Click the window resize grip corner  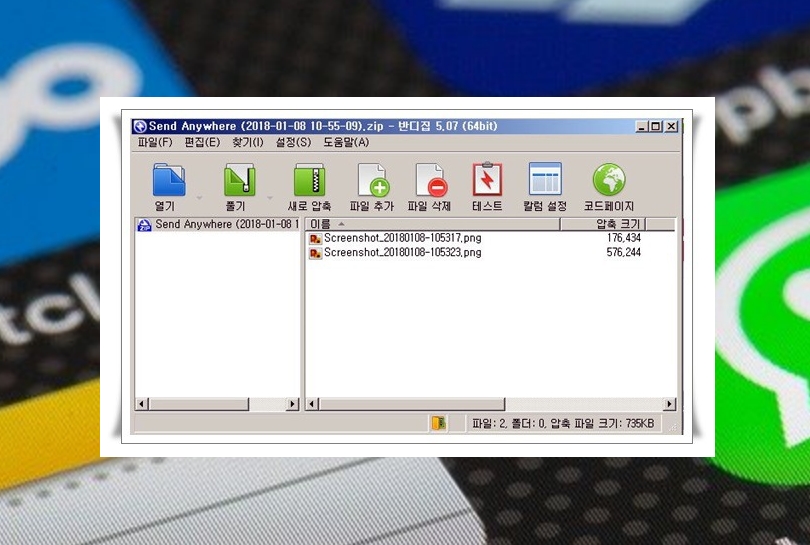(x=673, y=427)
